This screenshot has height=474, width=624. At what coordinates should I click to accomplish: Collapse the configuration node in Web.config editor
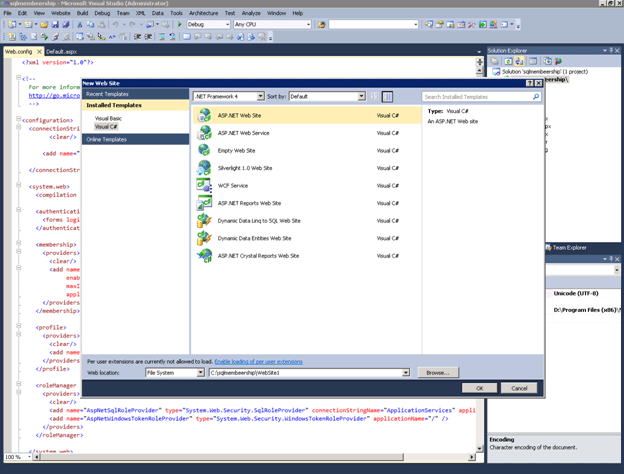click(x=18, y=119)
